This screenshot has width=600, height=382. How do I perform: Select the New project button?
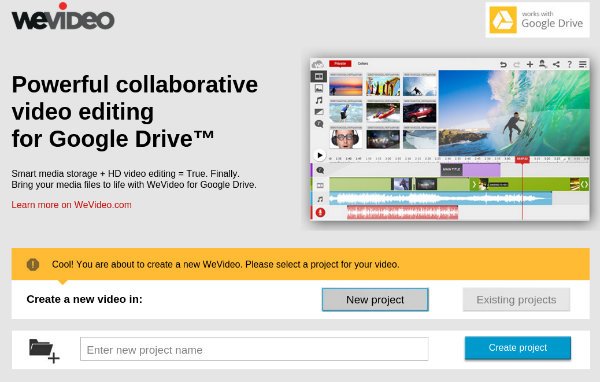[375, 300]
